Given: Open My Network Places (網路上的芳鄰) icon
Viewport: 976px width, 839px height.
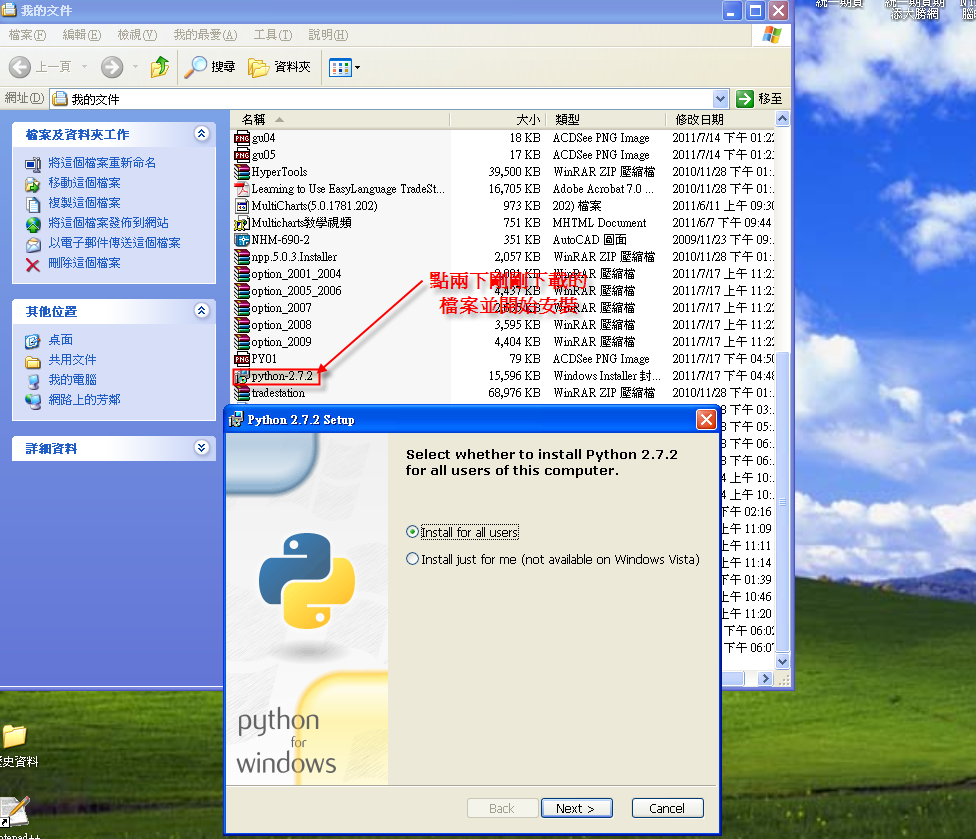Looking at the screenshot, I should pyautogui.click(x=32, y=400).
